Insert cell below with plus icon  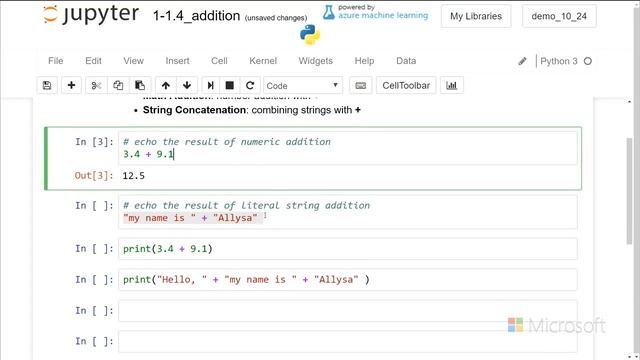pyautogui.click(x=71, y=85)
